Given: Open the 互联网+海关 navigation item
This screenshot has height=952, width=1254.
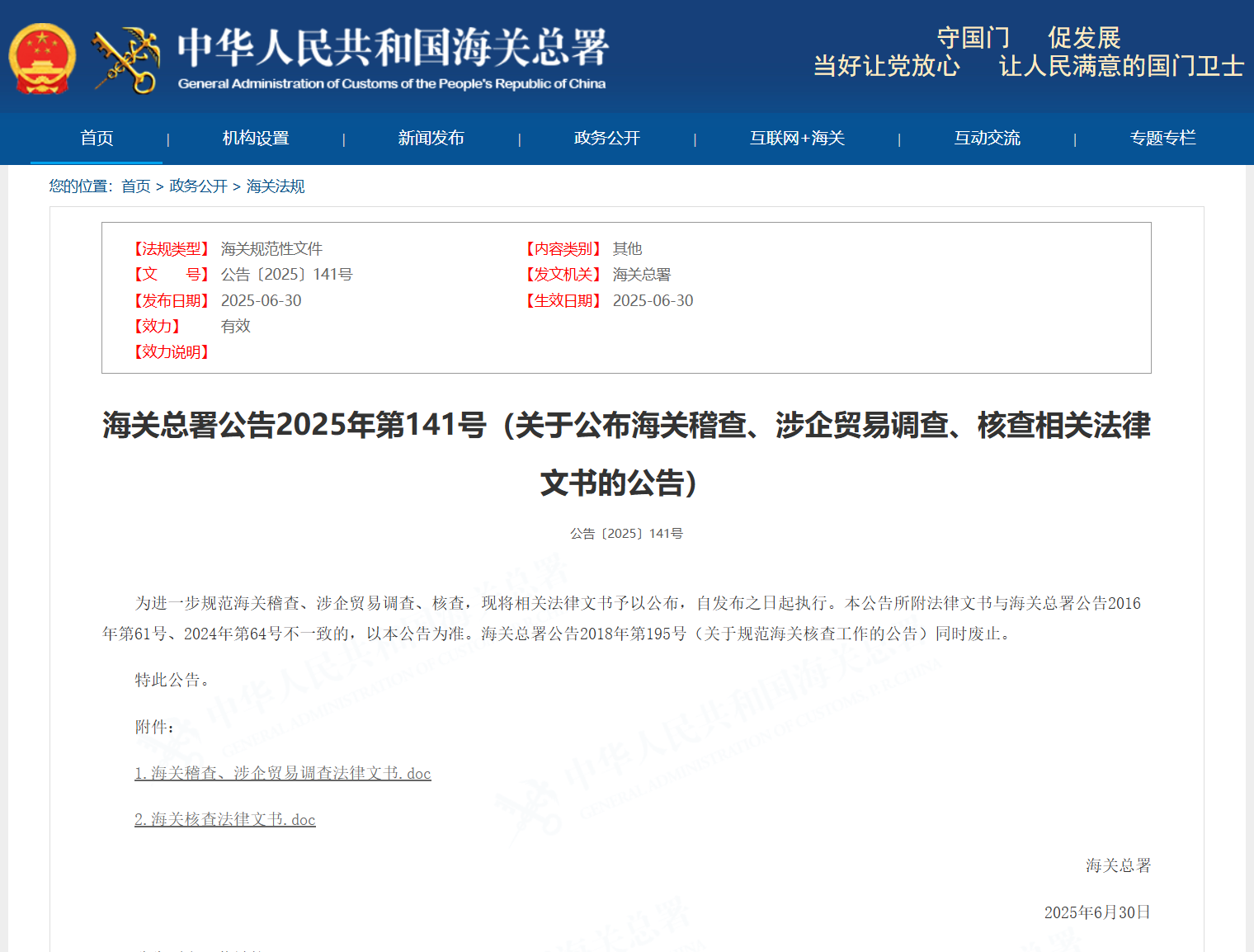Looking at the screenshot, I should click(x=797, y=139).
